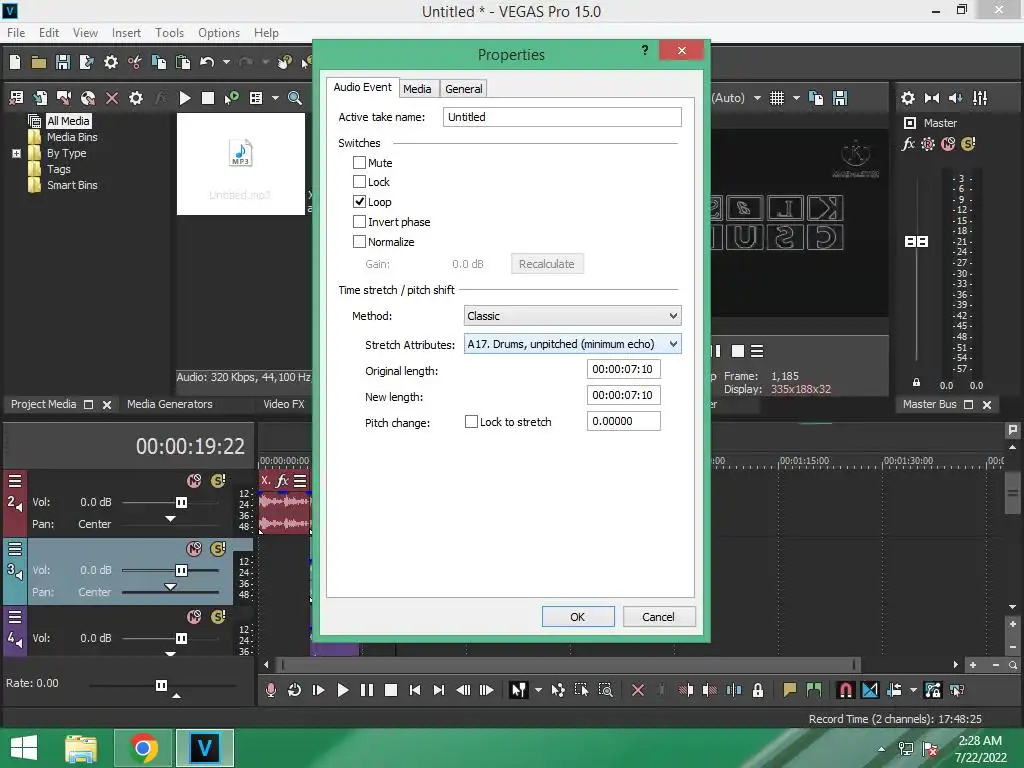Click the Capture Video icon in Project Media
The width and height of the screenshot is (1024, 768).
pos(64,98)
